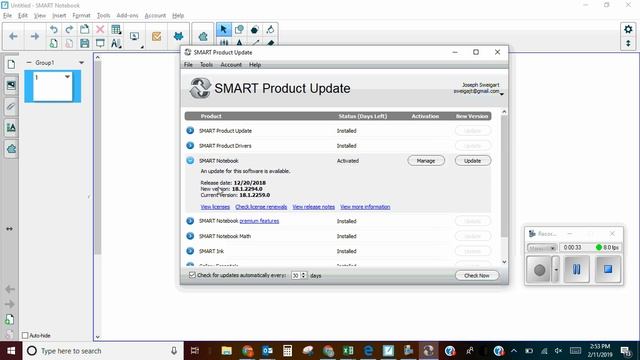Screen dimensions: 640x360
Task: Open recorder record options dropdown arrow
Action: tap(556, 269)
